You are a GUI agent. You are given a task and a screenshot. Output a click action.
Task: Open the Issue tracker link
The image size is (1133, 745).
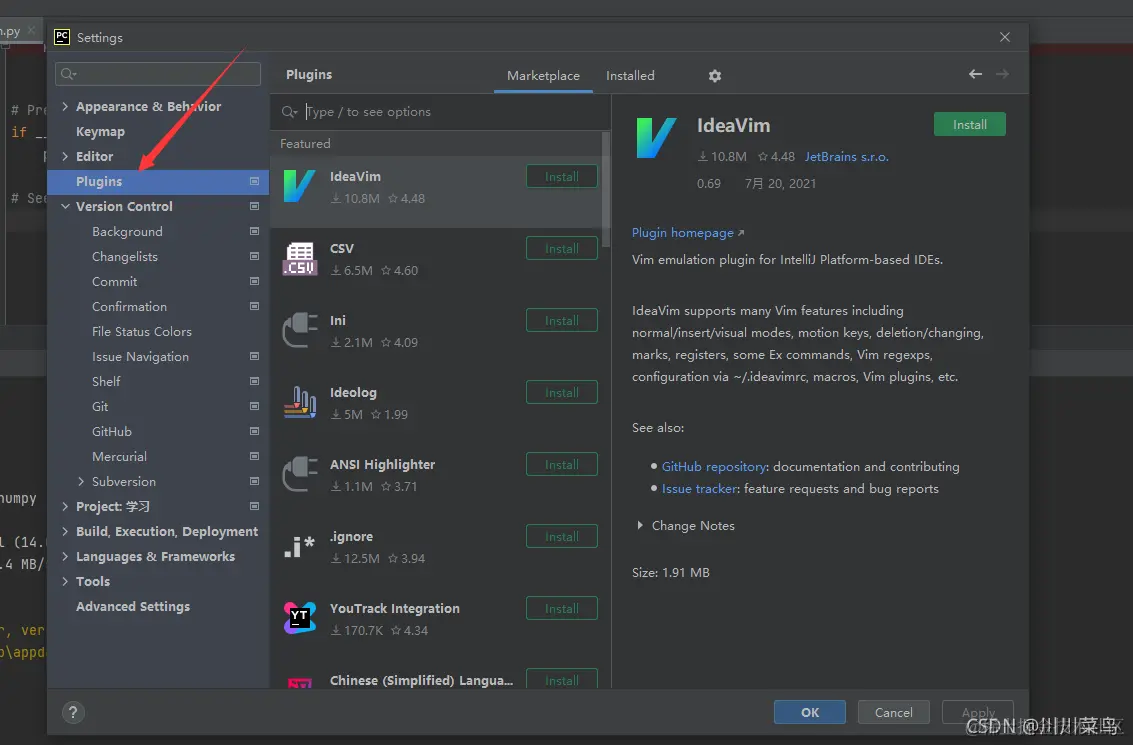[699, 488]
